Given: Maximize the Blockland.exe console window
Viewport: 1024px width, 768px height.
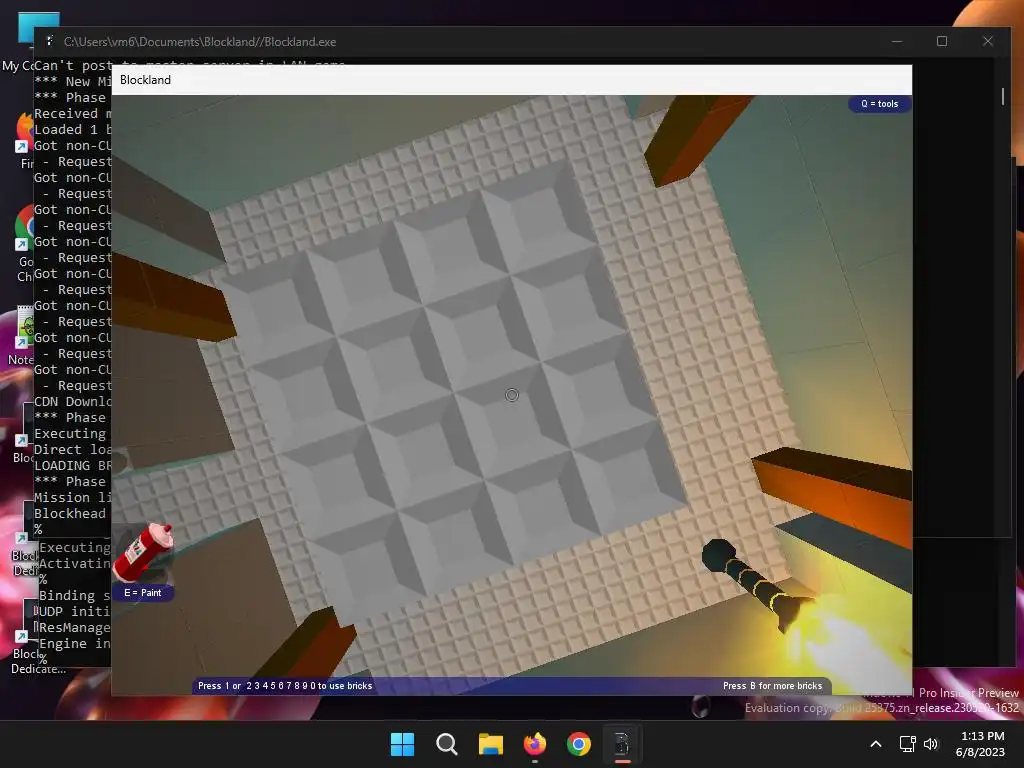Looking at the screenshot, I should pos(942,41).
